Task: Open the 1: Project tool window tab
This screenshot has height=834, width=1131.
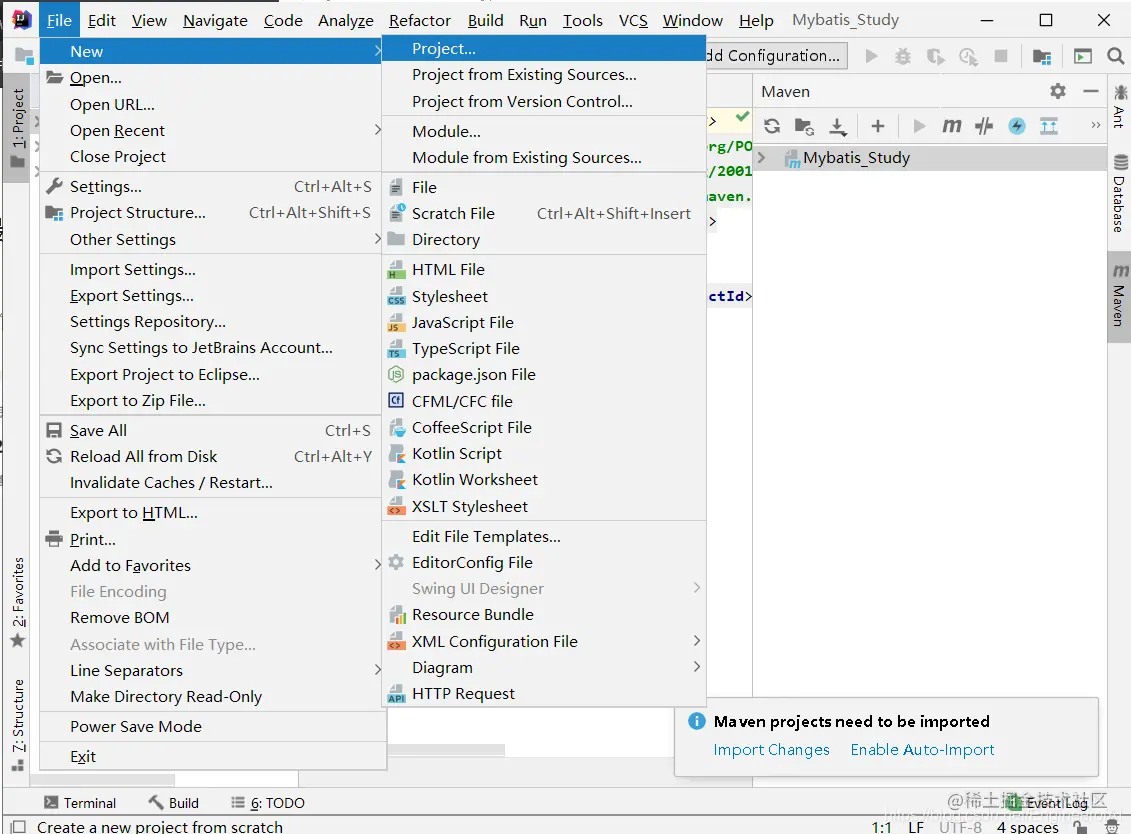Action: (18, 128)
